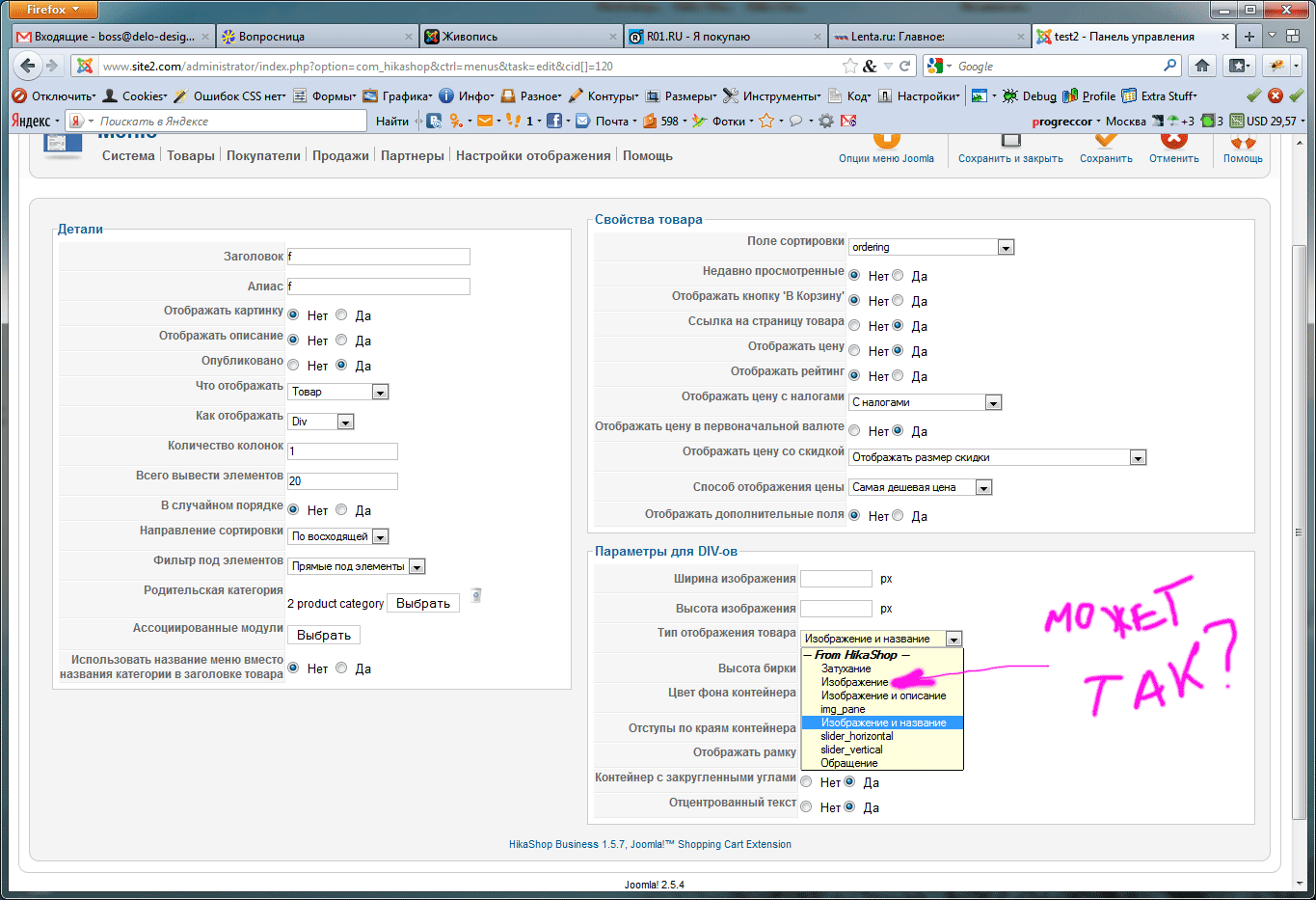Select Нет for Ссылка на страницу товара

click(x=854, y=325)
